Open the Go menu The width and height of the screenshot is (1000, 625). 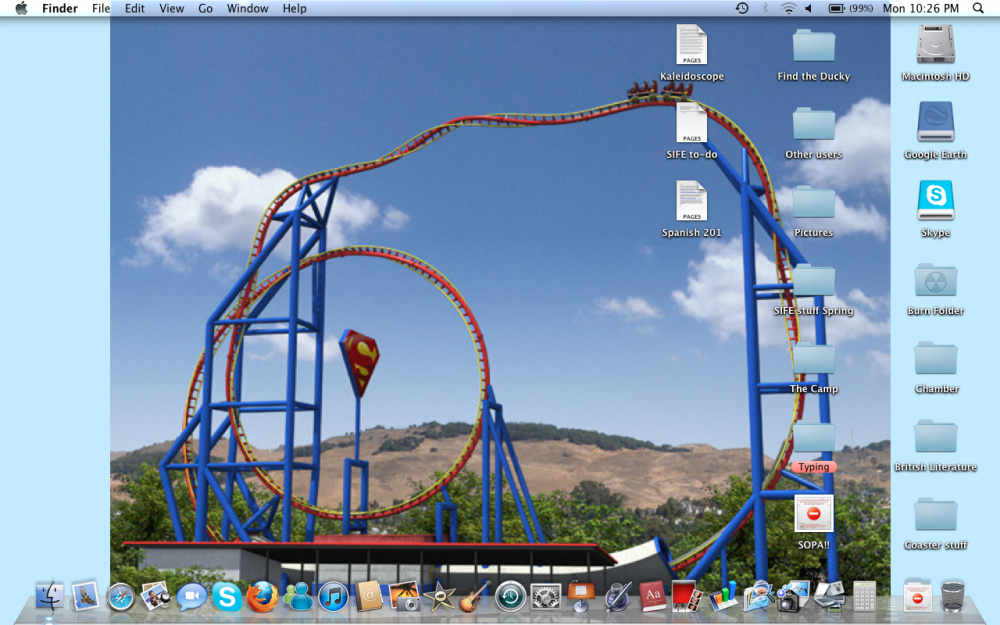tap(205, 8)
